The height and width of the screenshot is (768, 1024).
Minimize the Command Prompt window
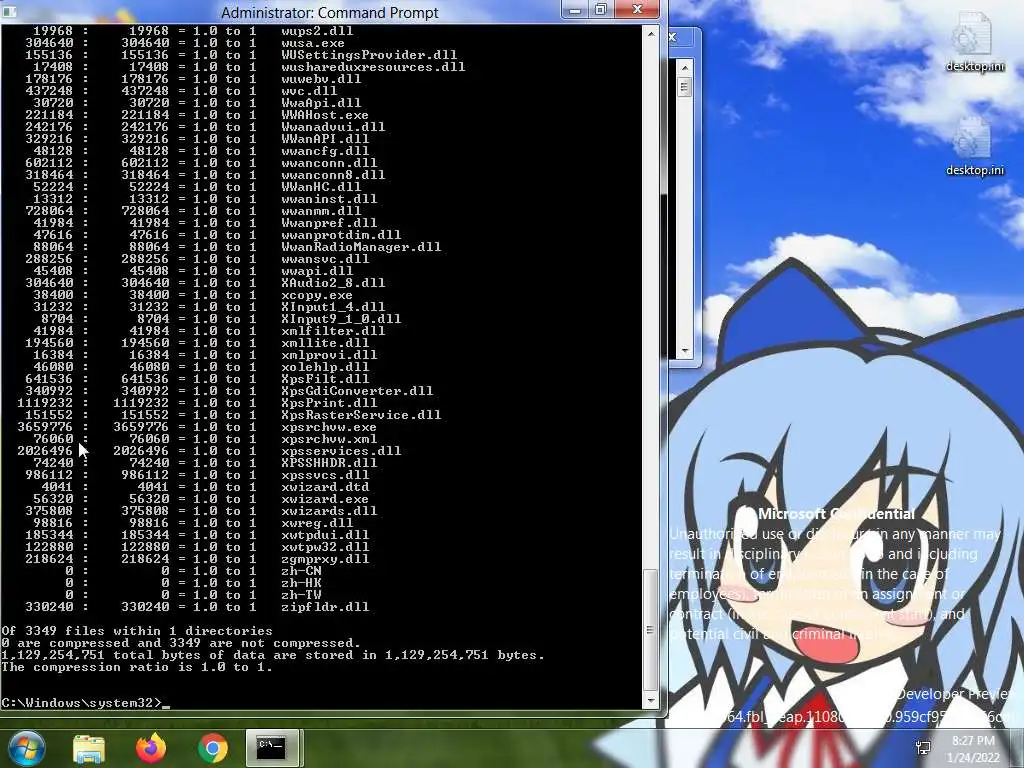[575, 9]
